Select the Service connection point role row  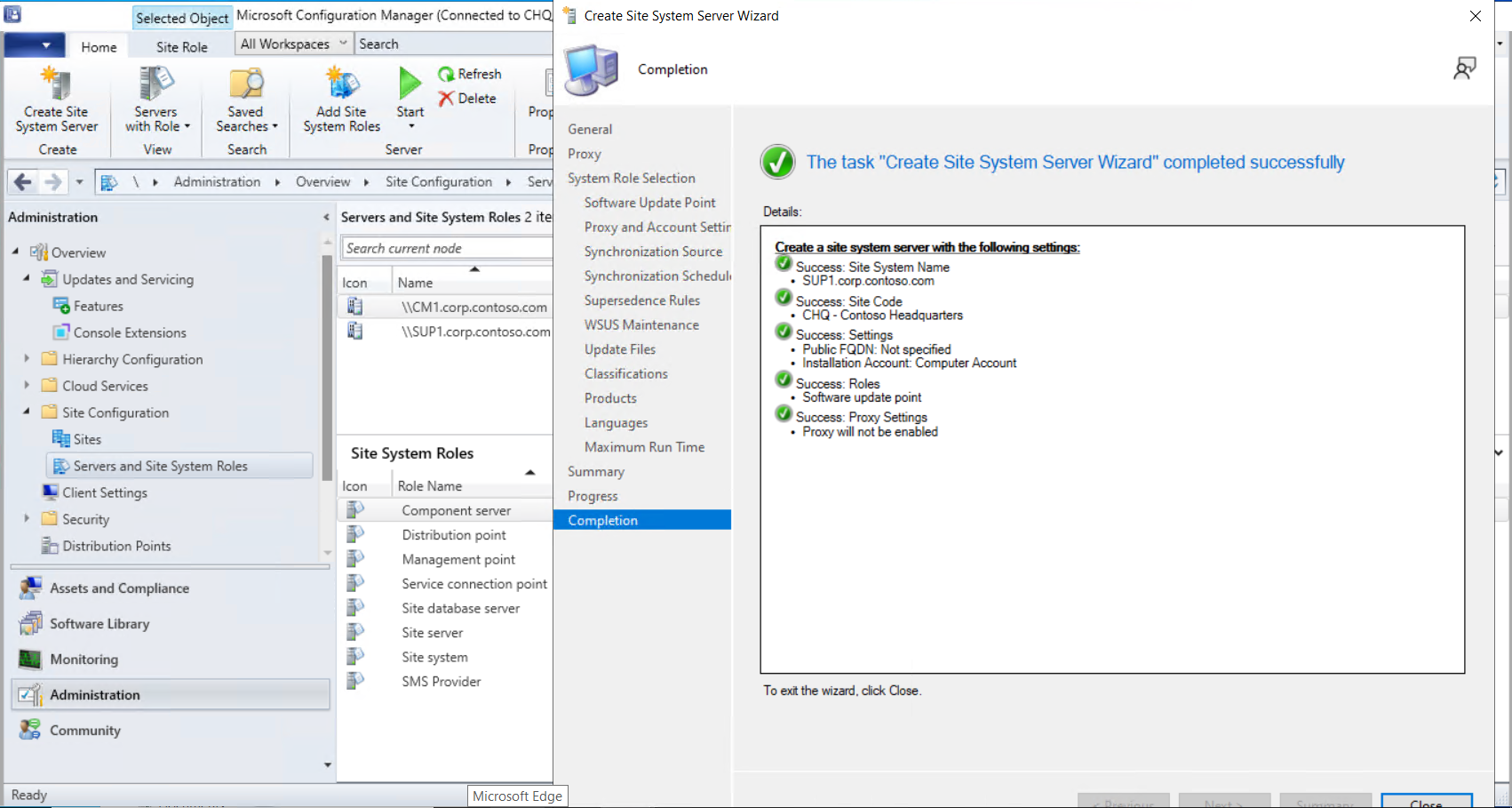coord(445,584)
